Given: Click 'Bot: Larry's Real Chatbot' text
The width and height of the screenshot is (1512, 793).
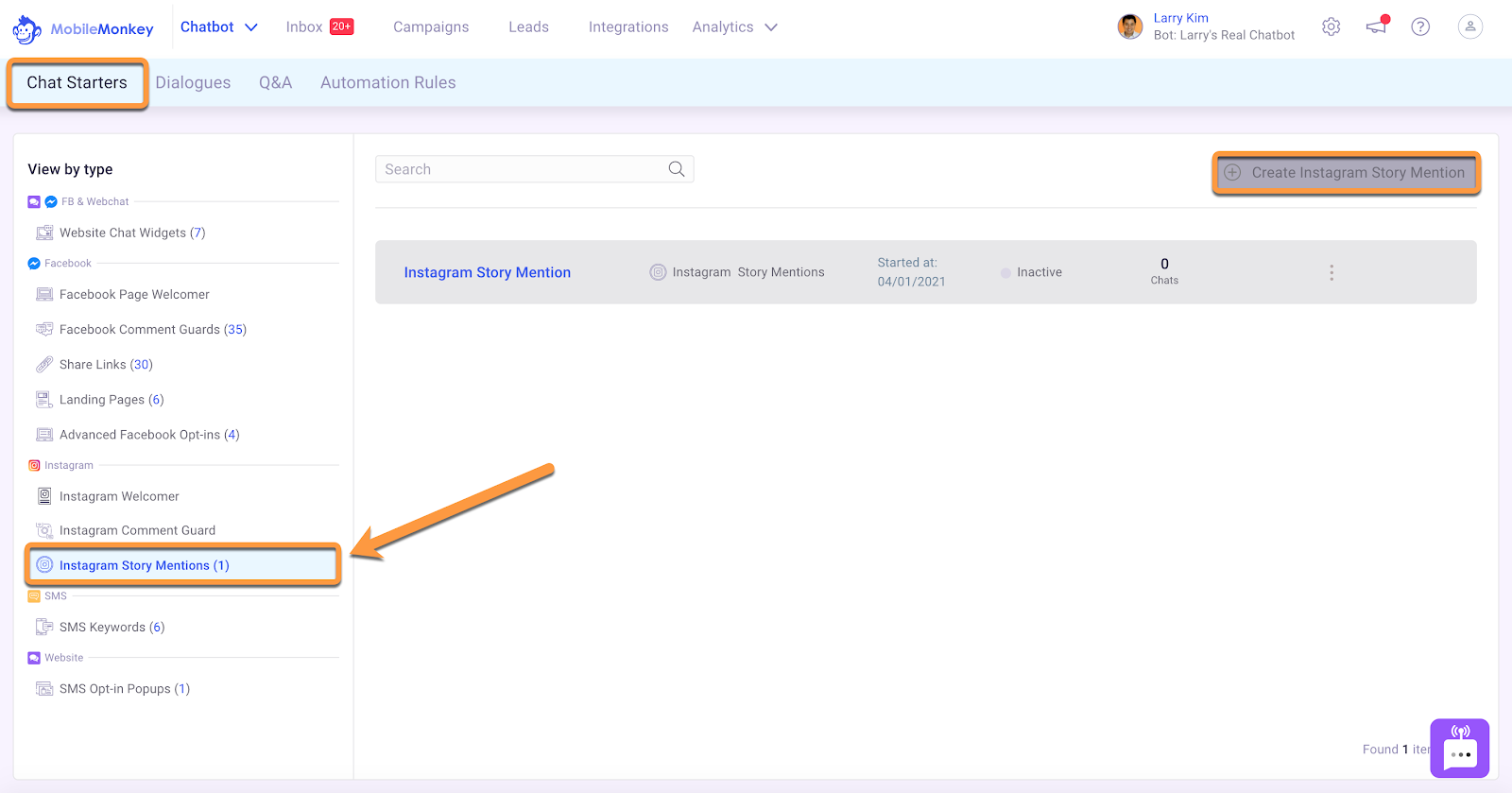Looking at the screenshot, I should pyautogui.click(x=1224, y=35).
